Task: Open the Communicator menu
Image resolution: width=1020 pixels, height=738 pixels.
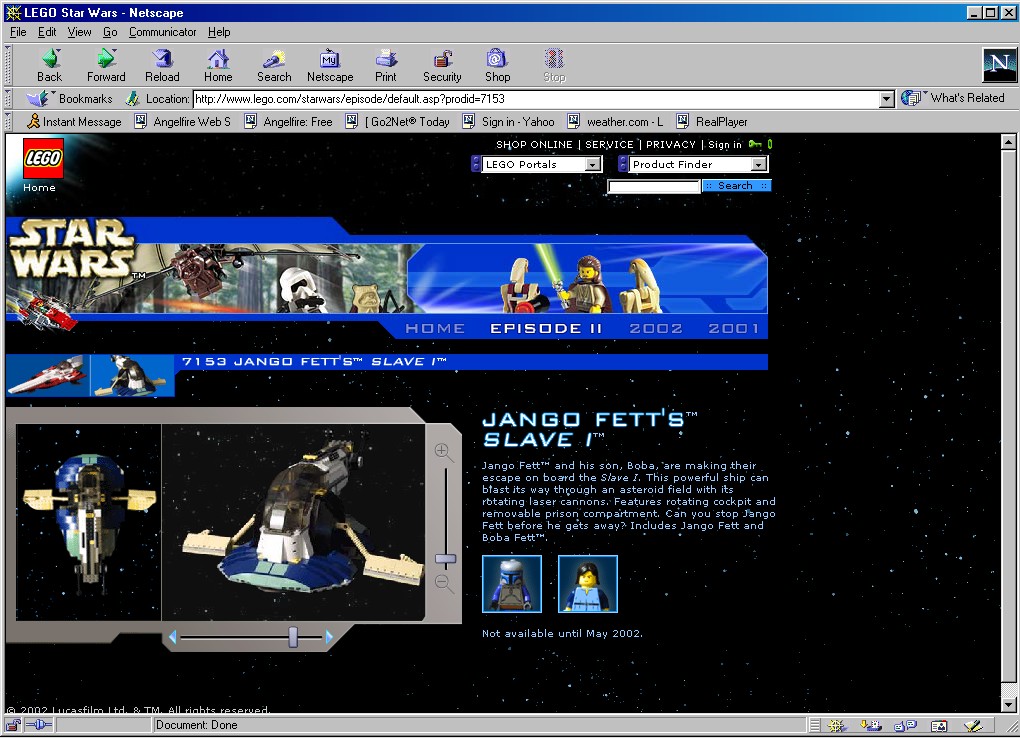Action: [163, 32]
